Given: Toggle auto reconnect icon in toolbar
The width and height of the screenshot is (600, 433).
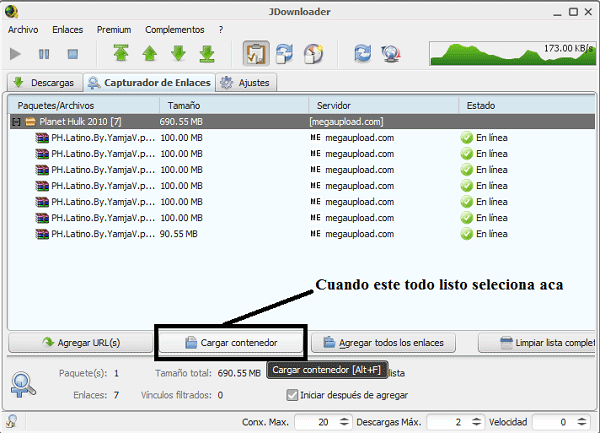Looking at the screenshot, I should [x=285, y=53].
